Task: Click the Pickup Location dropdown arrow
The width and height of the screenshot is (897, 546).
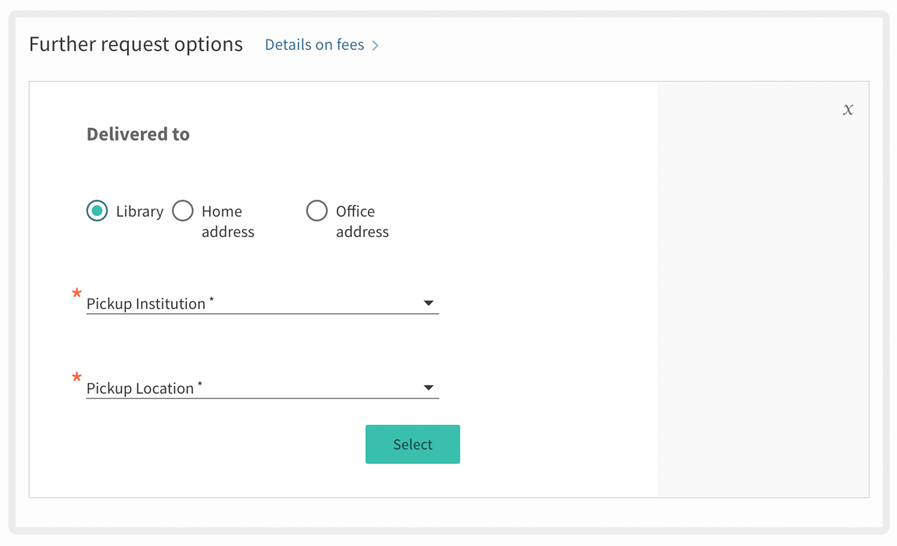Action: [x=428, y=388]
